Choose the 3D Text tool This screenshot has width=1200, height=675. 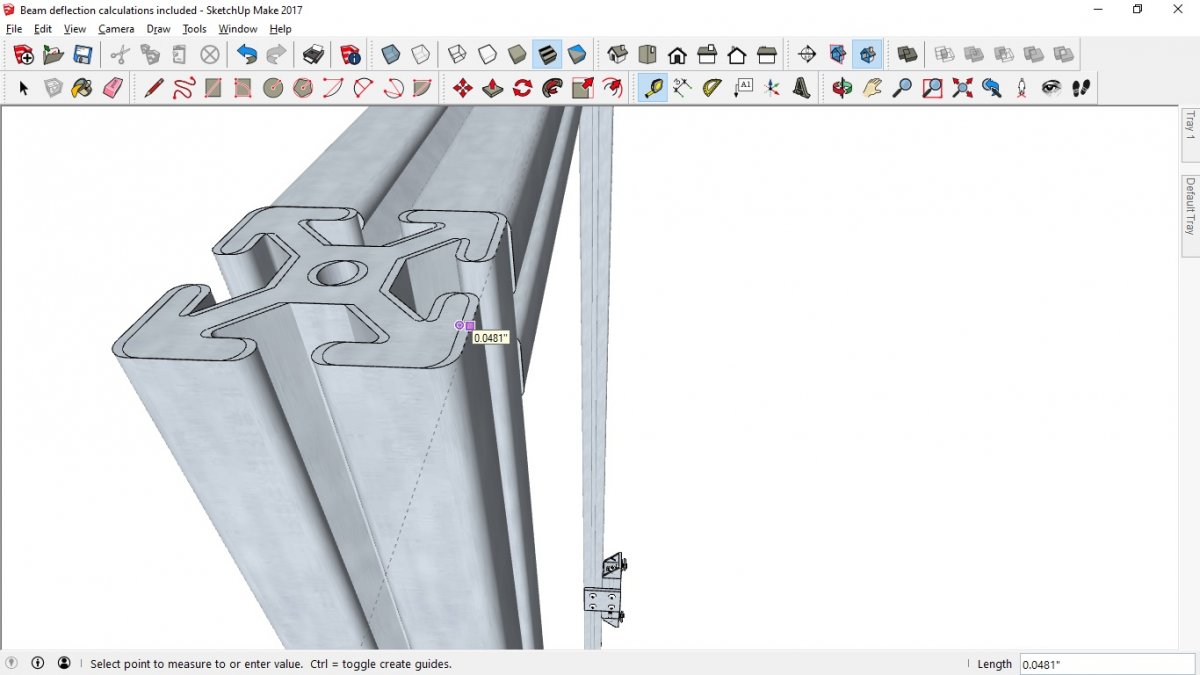802,88
